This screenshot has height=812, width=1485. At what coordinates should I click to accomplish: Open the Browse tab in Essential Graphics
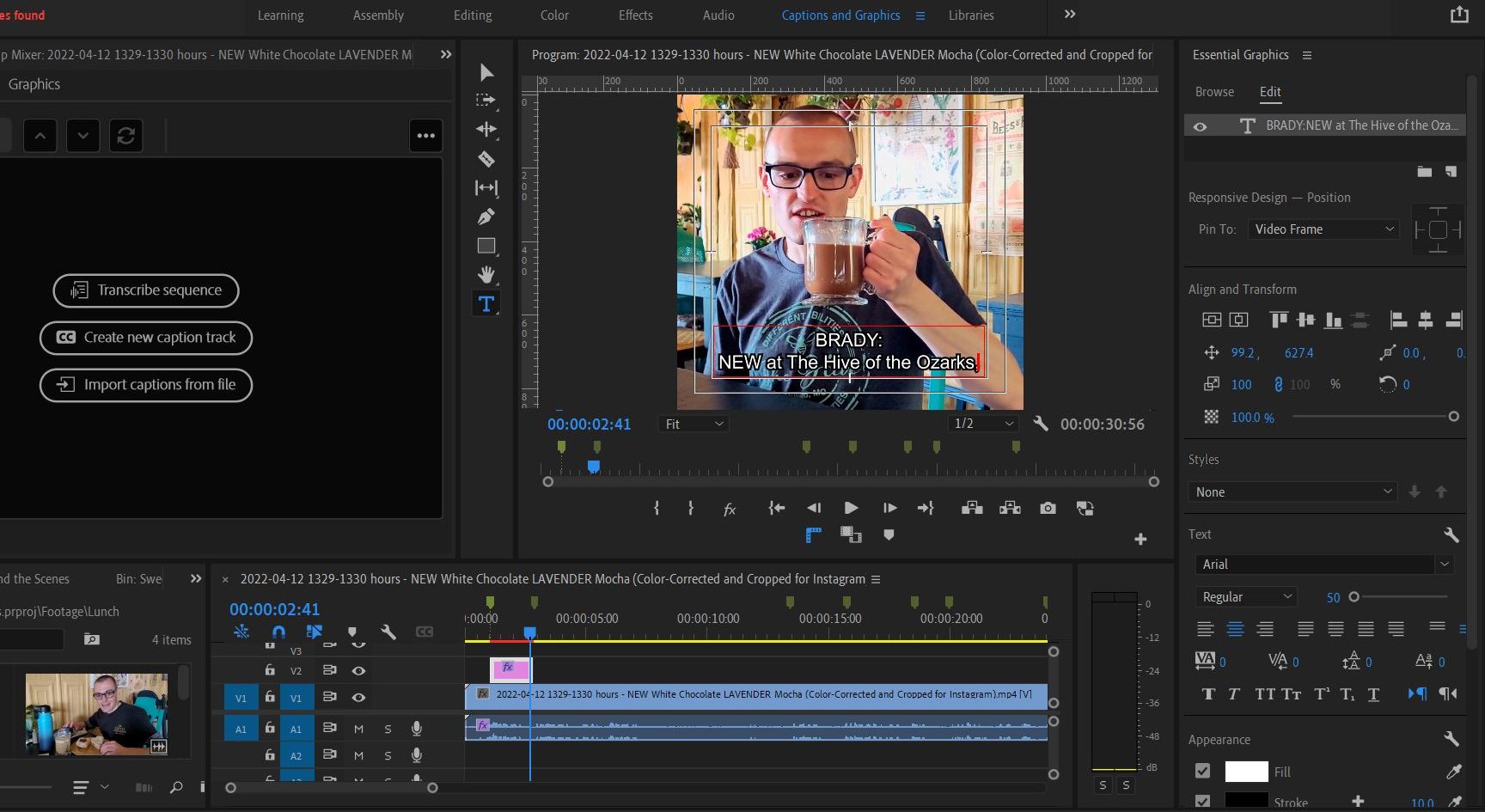[x=1214, y=92]
